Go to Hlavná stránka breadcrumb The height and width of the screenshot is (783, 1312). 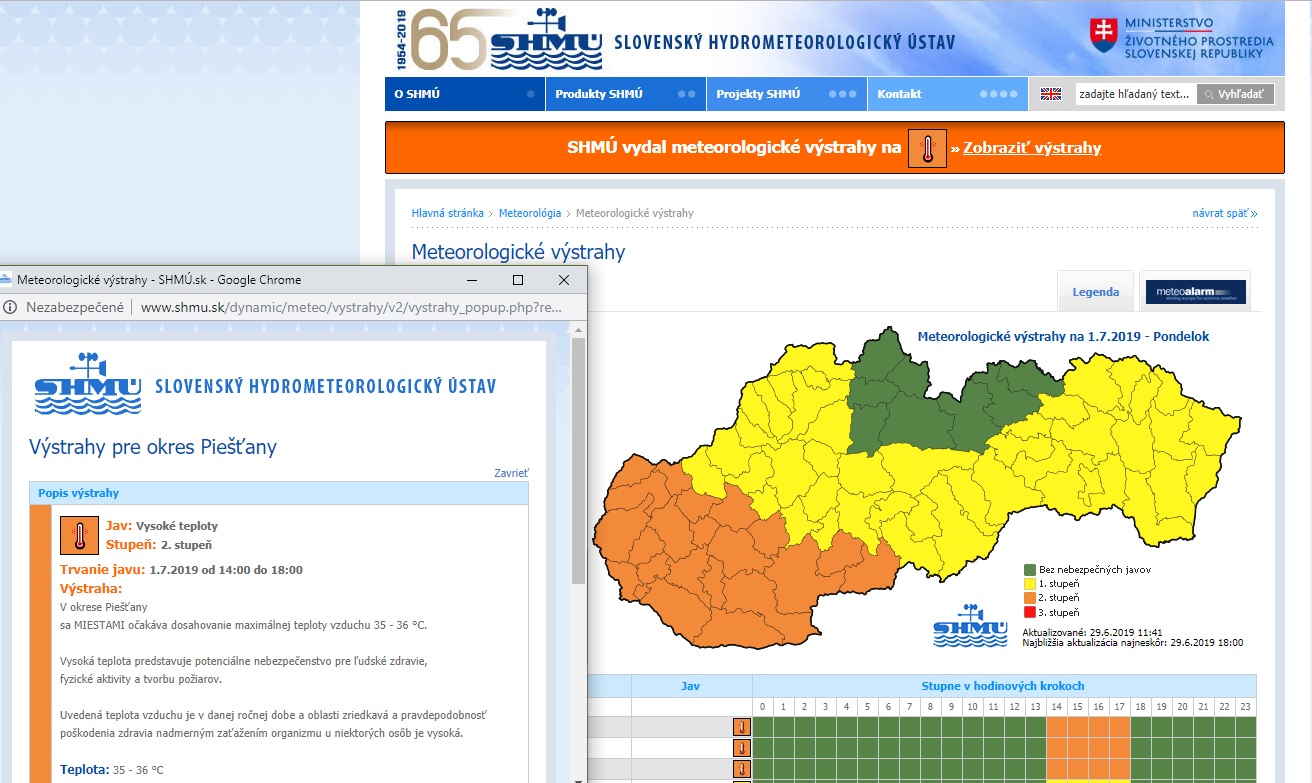click(x=447, y=213)
